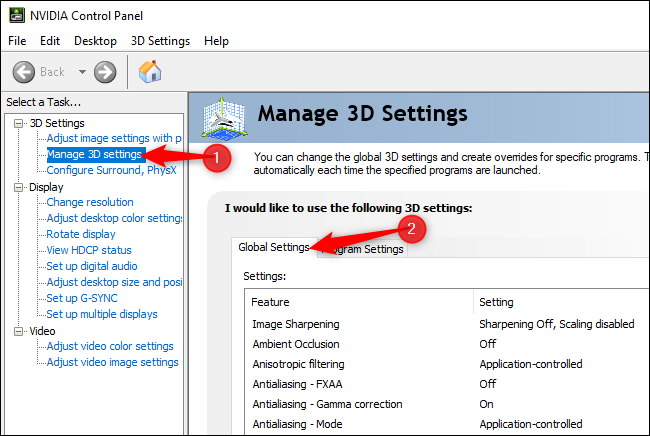Switch to the Global Settings tab
The image size is (650, 436).
pyautogui.click(x=273, y=248)
